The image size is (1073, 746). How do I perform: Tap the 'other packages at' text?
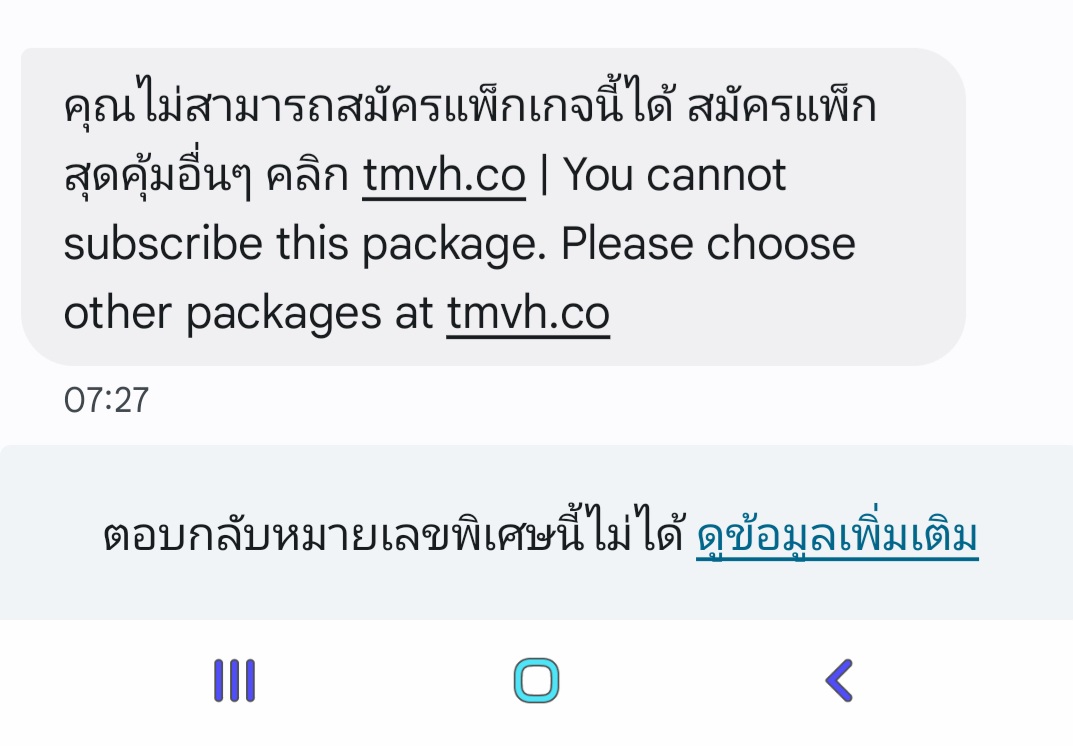click(248, 314)
